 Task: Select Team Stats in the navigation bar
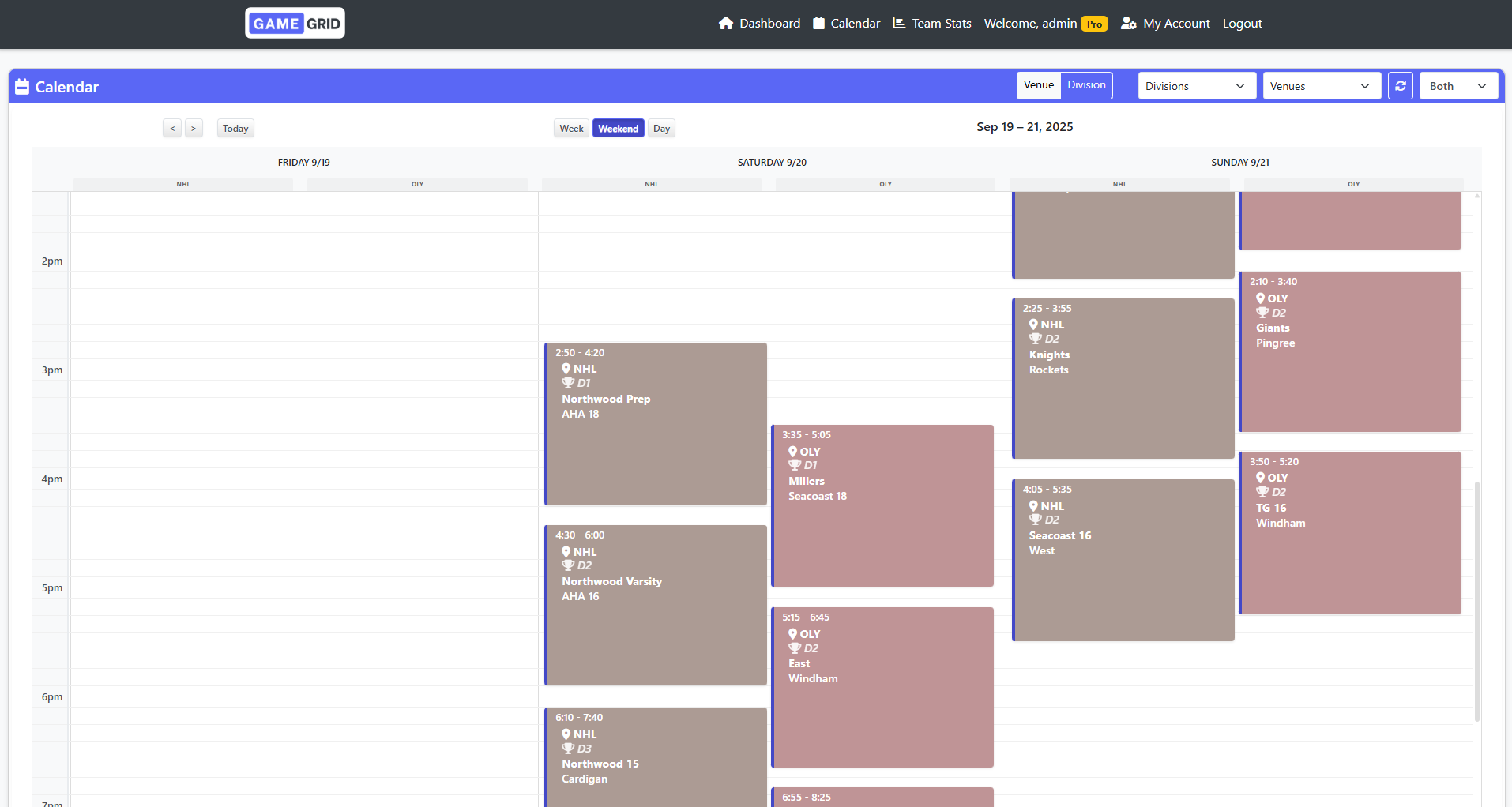click(x=941, y=23)
